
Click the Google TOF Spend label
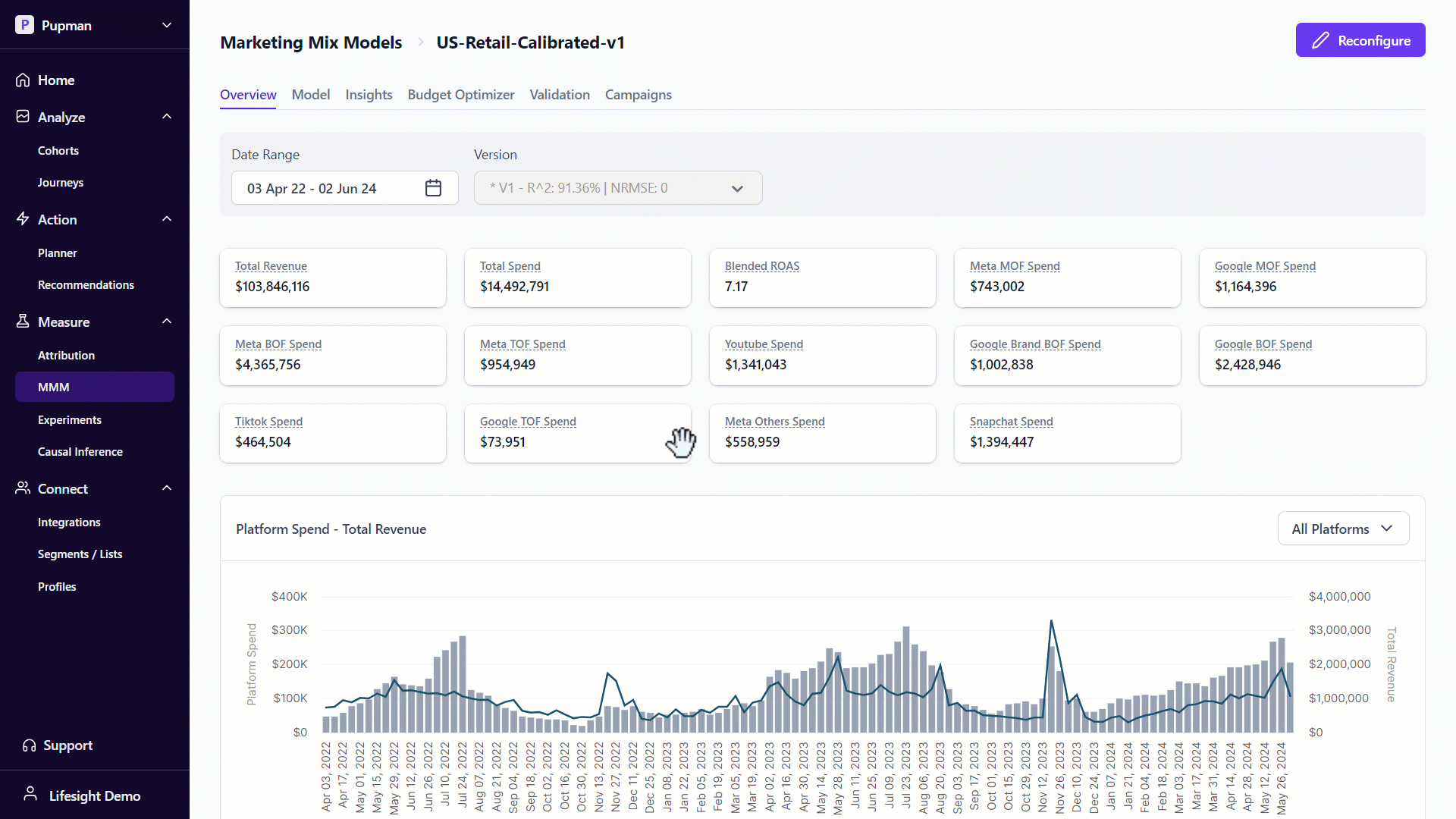tap(528, 422)
